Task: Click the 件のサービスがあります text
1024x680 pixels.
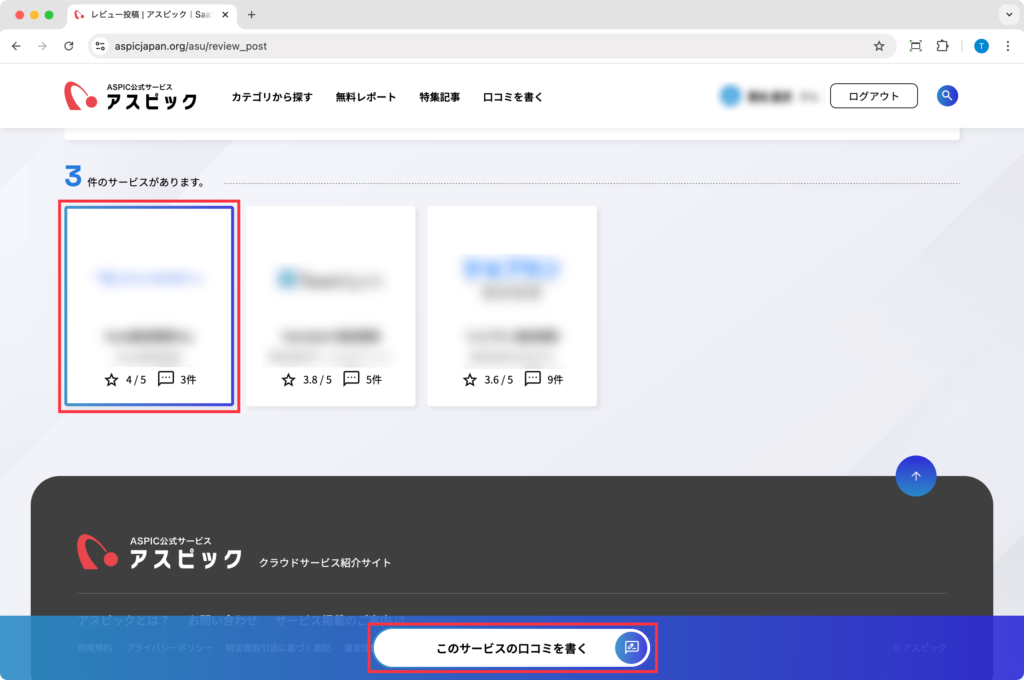Action: click(x=146, y=182)
